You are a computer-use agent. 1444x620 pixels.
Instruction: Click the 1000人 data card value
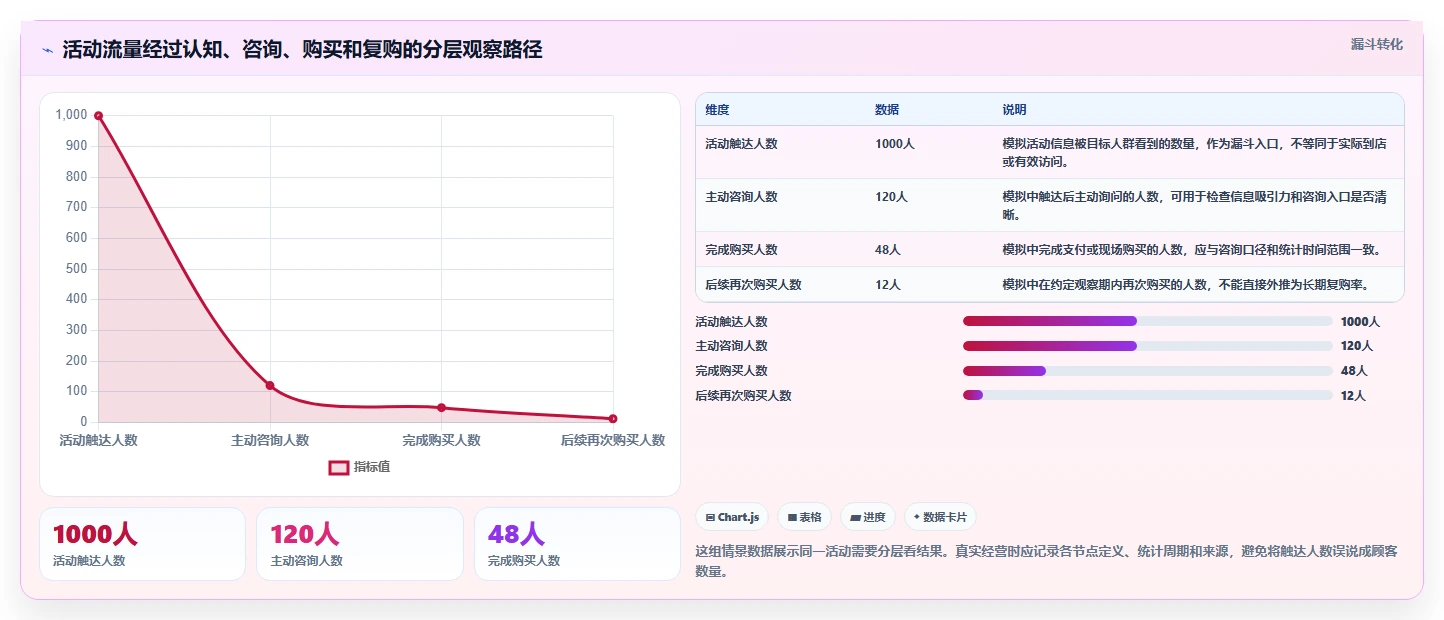94,535
